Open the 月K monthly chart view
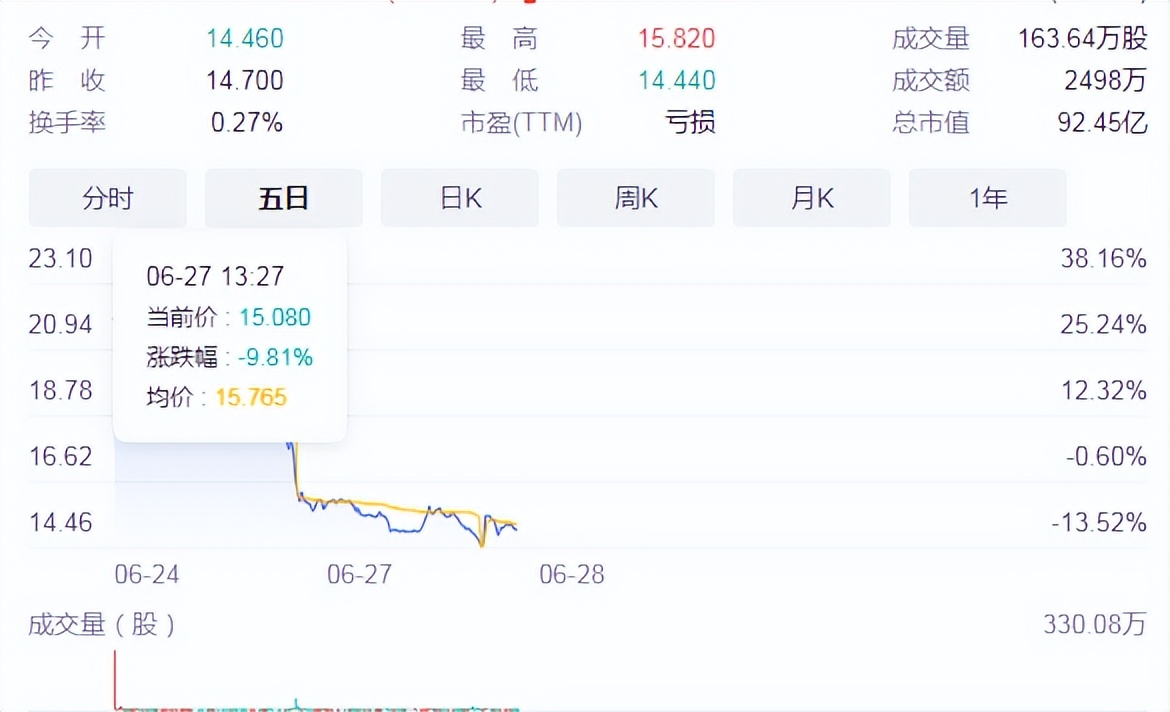 pos(811,198)
